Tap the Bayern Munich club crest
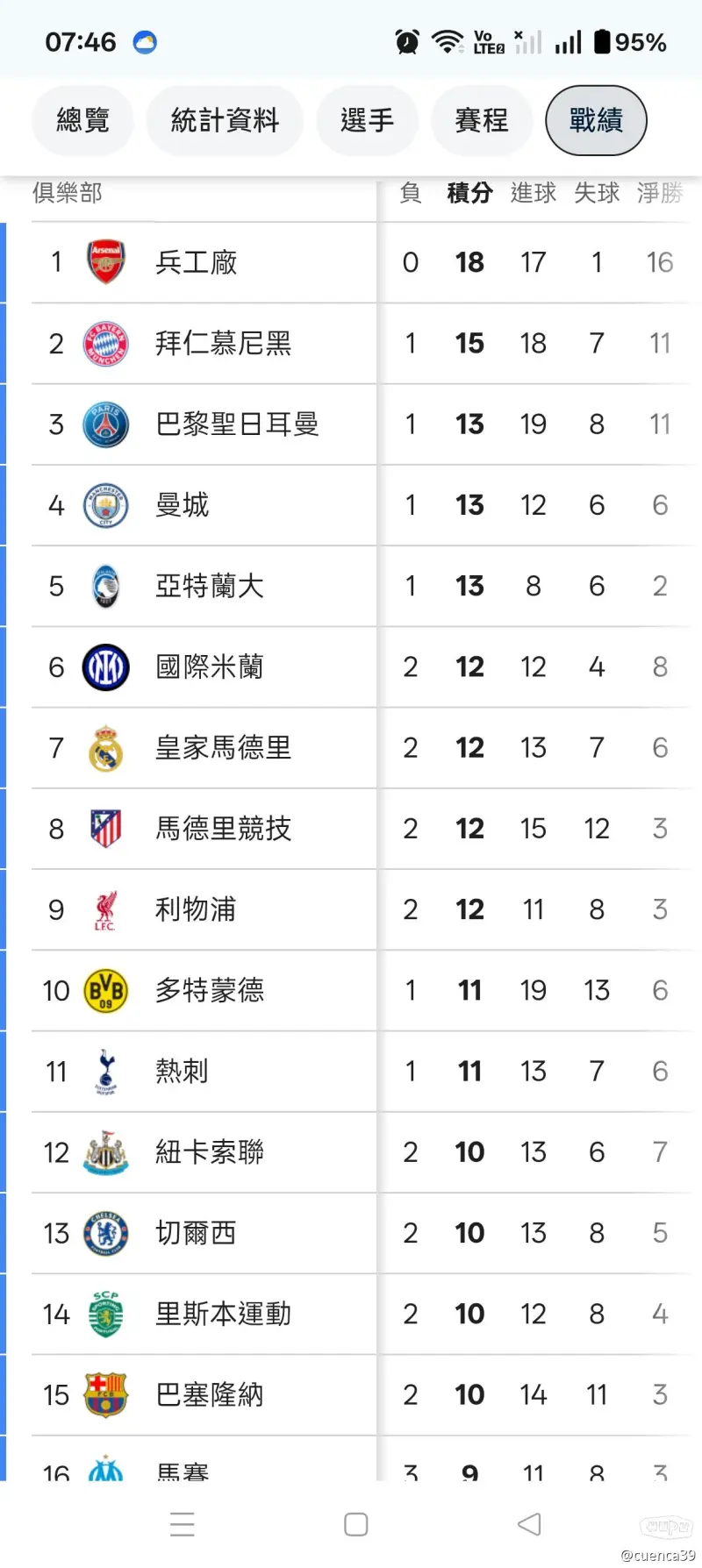Image resolution: width=702 pixels, height=1568 pixels. coord(105,344)
